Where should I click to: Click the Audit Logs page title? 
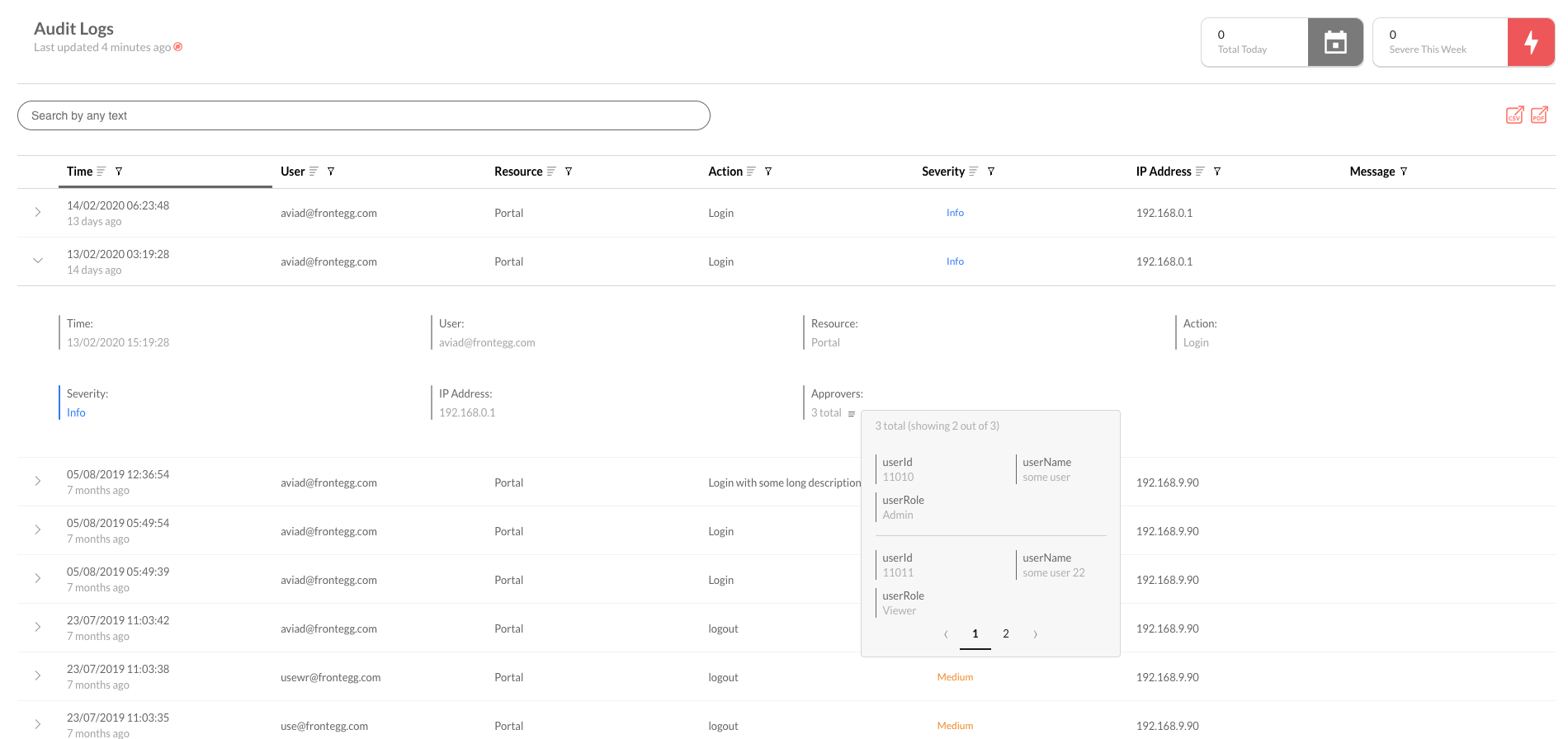tap(73, 29)
